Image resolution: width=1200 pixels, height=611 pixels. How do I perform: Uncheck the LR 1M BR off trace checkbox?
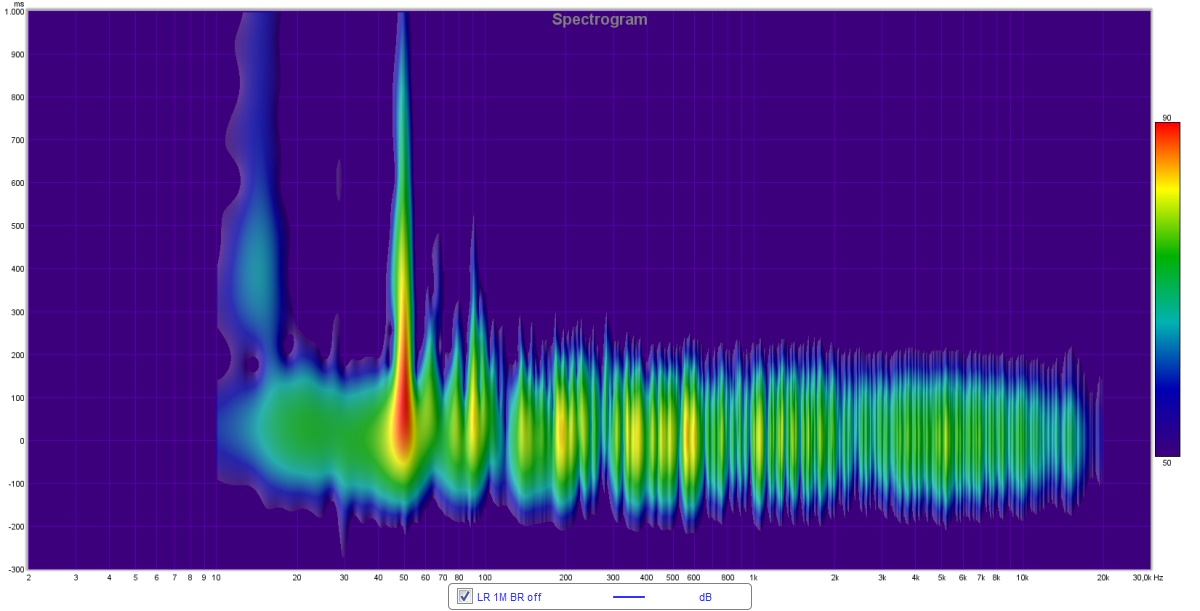click(x=464, y=597)
